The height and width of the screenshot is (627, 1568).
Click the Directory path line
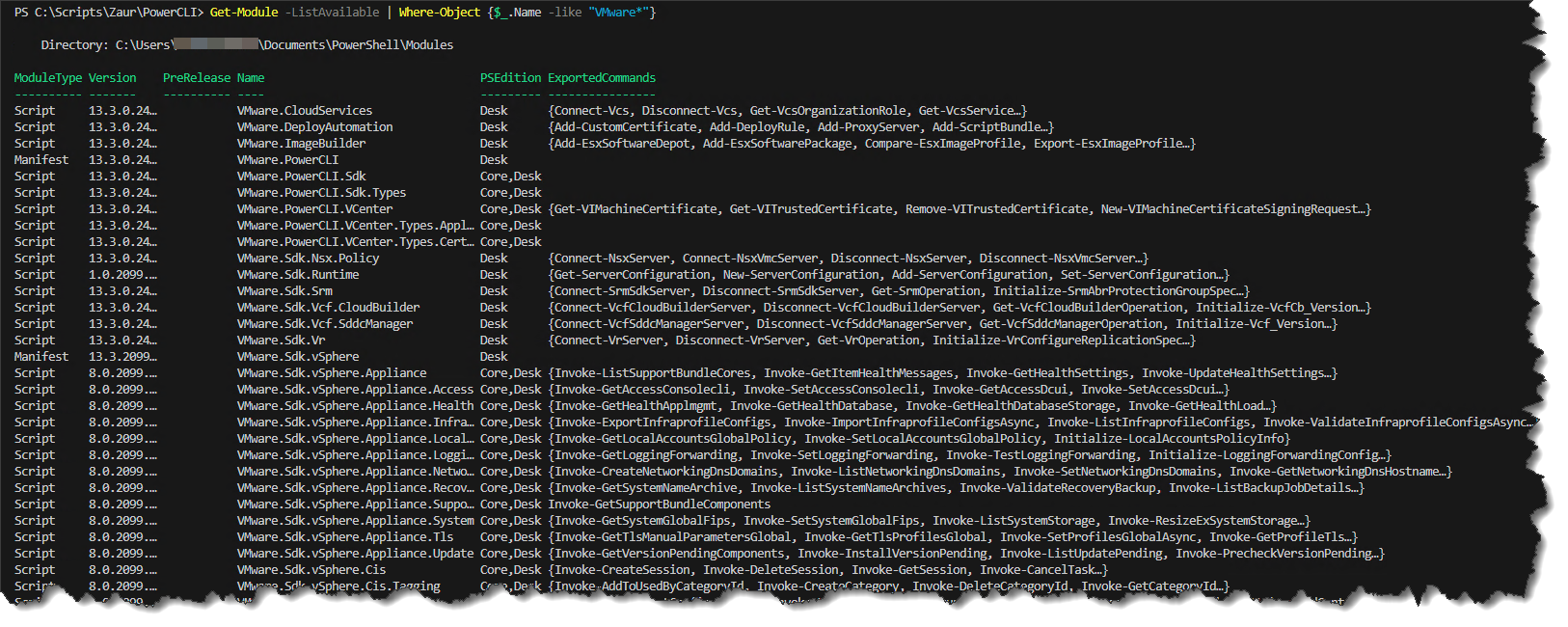pyautogui.click(x=247, y=45)
